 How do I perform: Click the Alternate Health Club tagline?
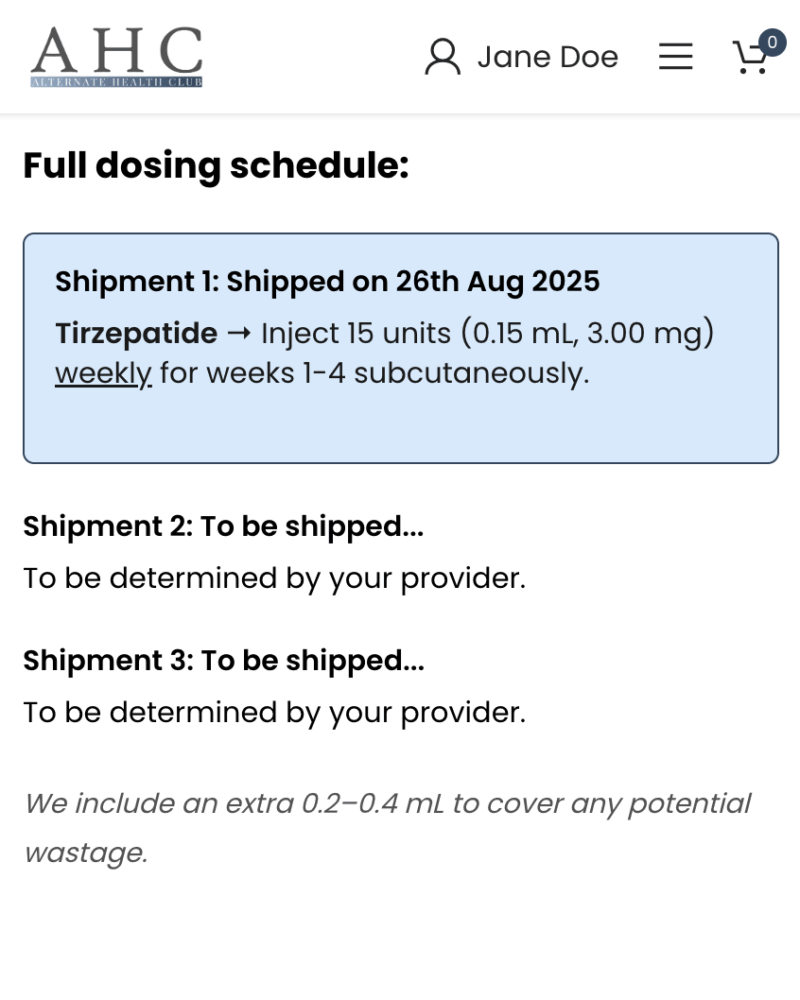[x=116, y=81]
